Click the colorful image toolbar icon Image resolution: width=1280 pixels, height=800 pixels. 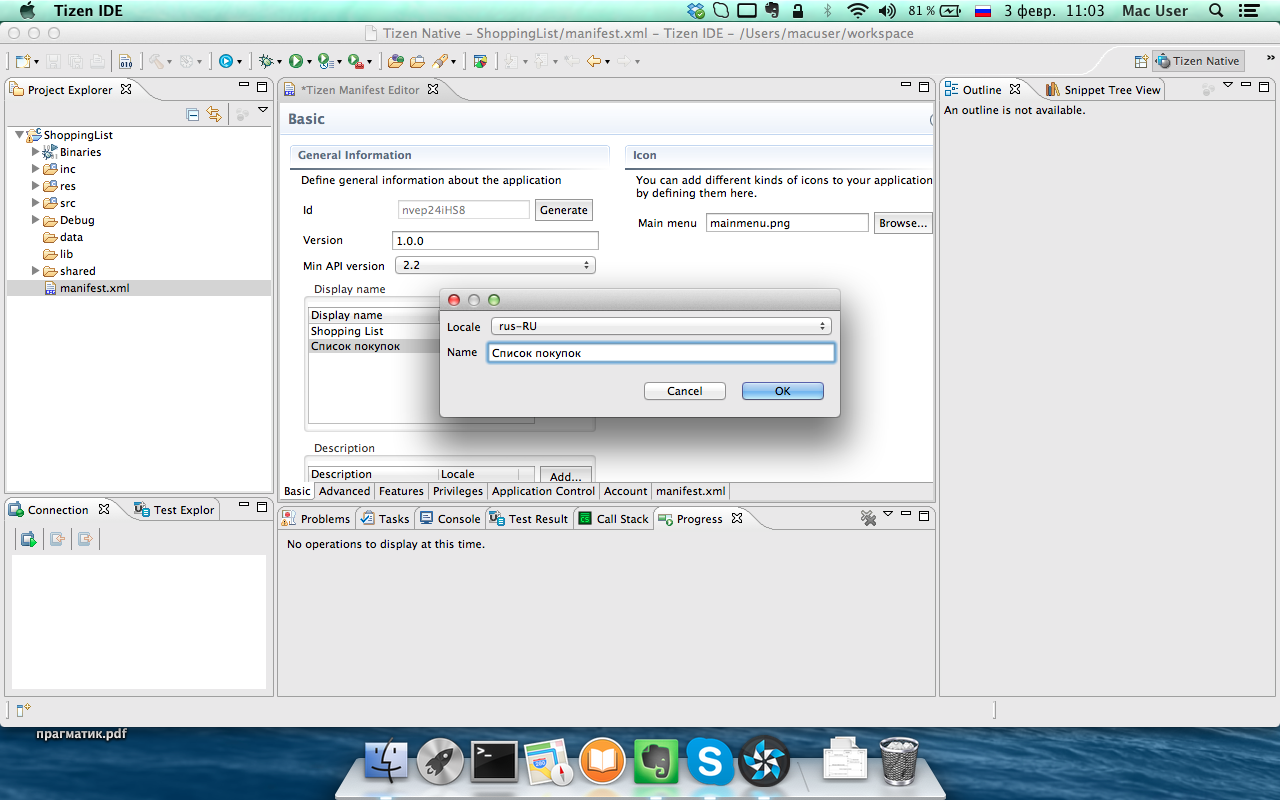(x=480, y=61)
